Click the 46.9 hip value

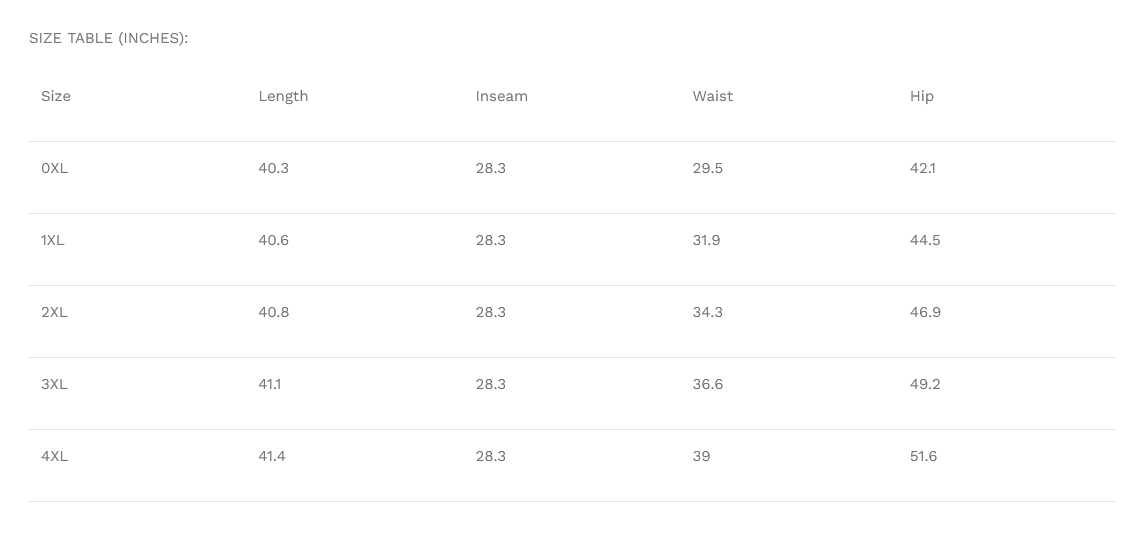925,312
